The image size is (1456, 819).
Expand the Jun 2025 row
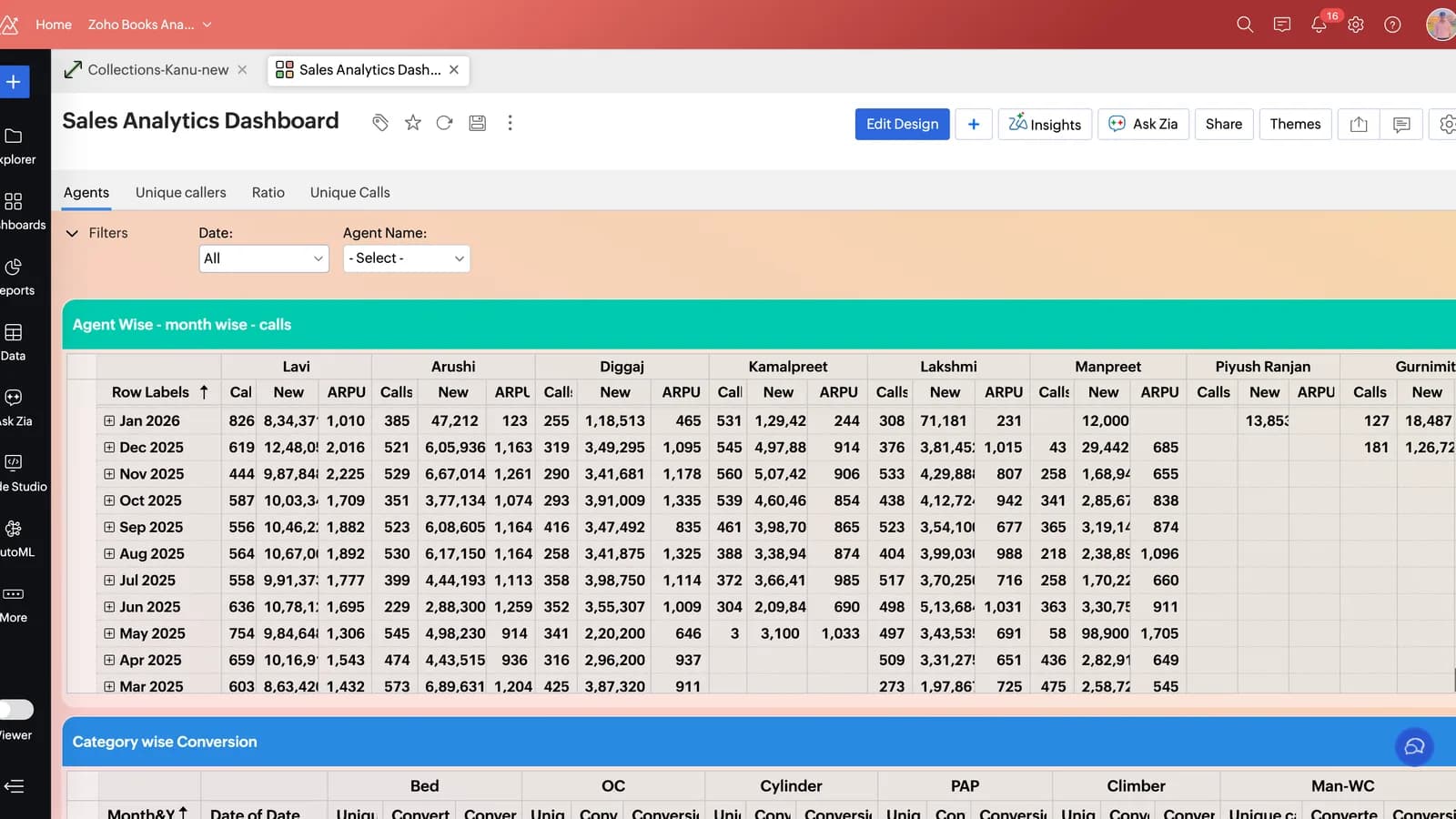[x=109, y=606]
